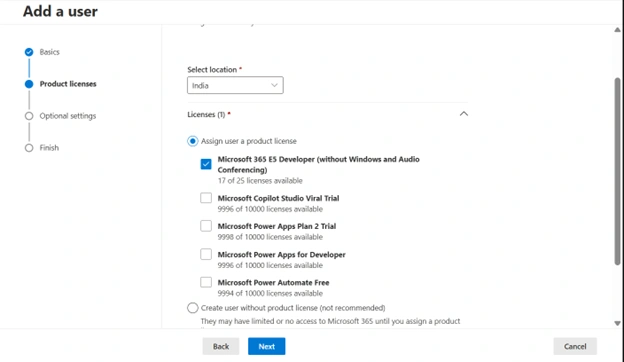
Task: Check Microsoft Power Apps for Developer
Action: coord(206,254)
